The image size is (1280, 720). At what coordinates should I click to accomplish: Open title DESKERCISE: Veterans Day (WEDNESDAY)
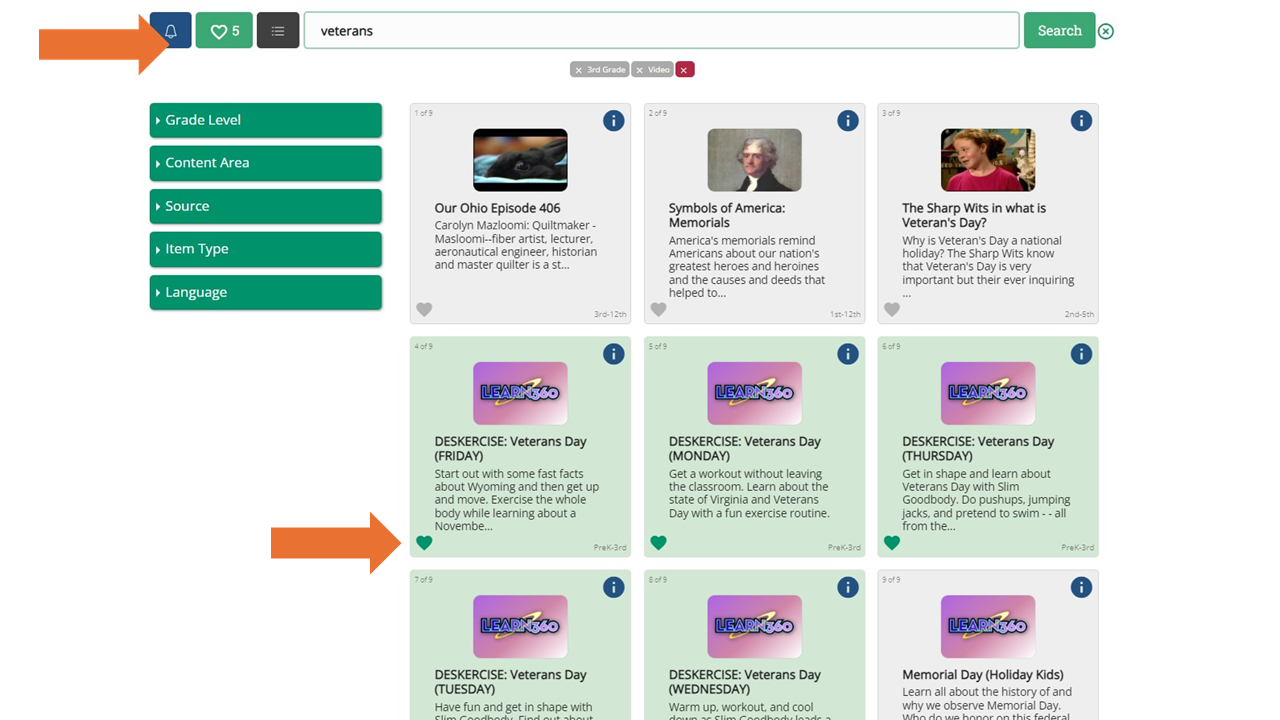click(x=745, y=682)
